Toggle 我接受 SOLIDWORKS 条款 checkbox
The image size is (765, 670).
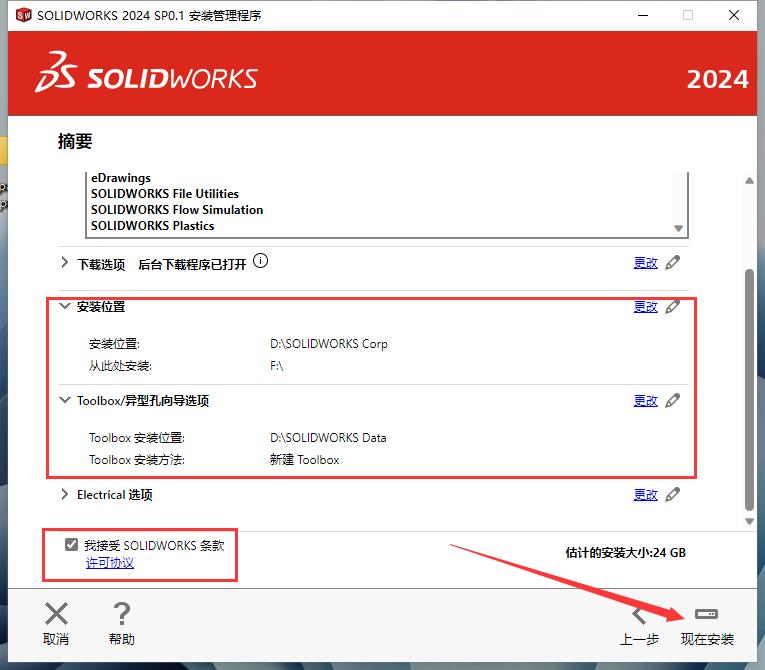[x=71, y=545]
